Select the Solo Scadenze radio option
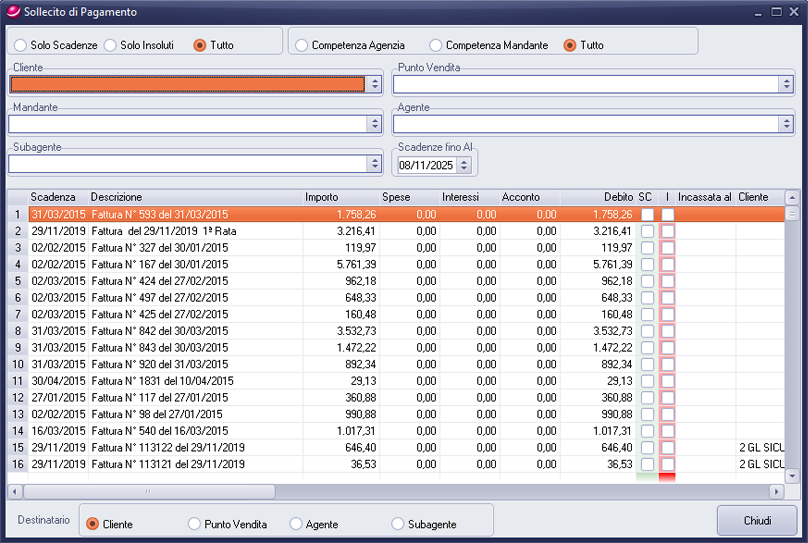This screenshot has width=808, height=543. [x=21, y=45]
